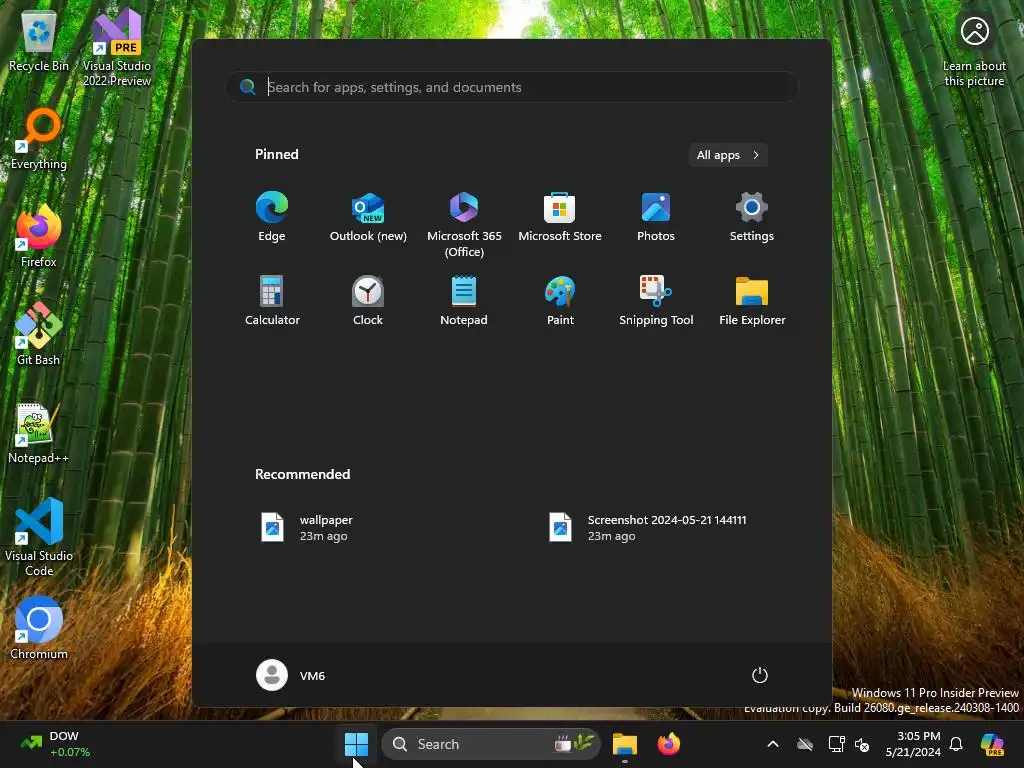Open the DOW stocks widget
Screen dimensions: 1024x768
[x=56, y=744]
